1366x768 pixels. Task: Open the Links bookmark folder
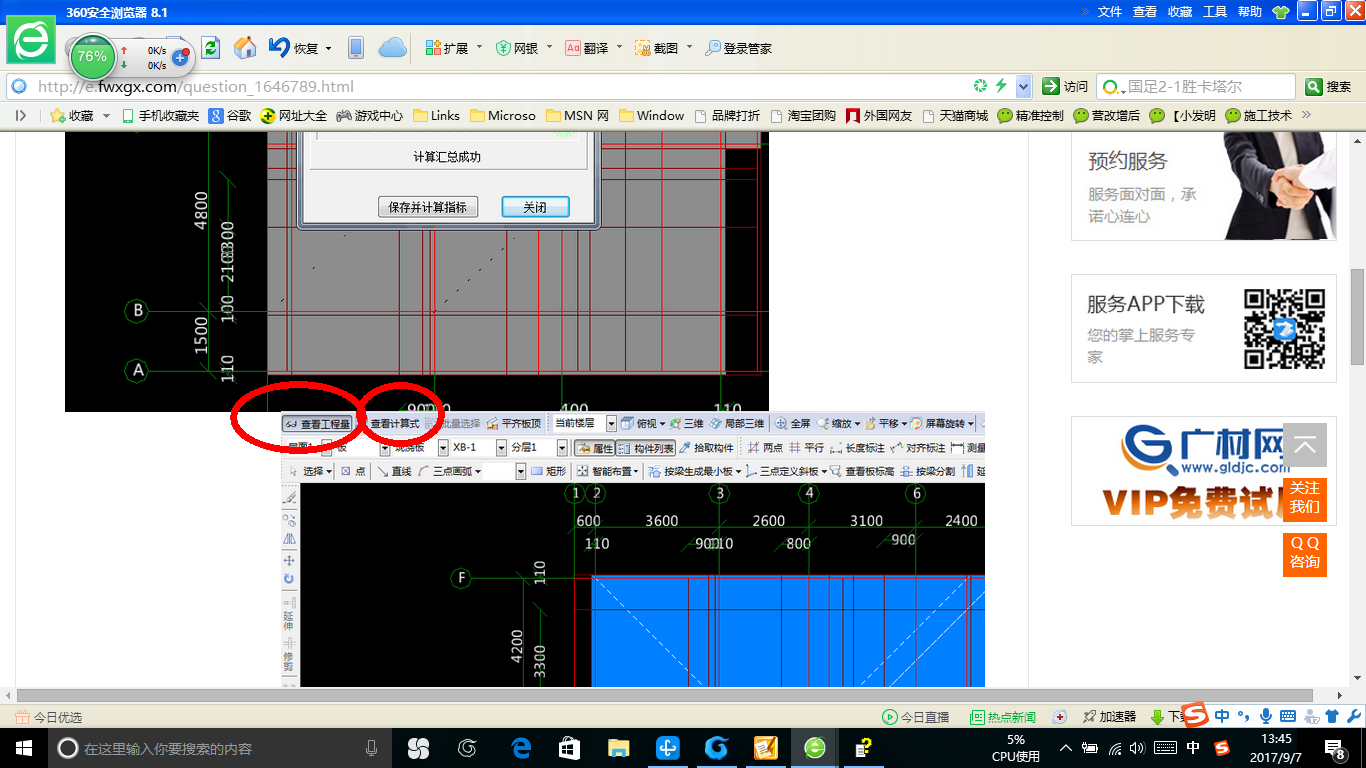[x=436, y=116]
